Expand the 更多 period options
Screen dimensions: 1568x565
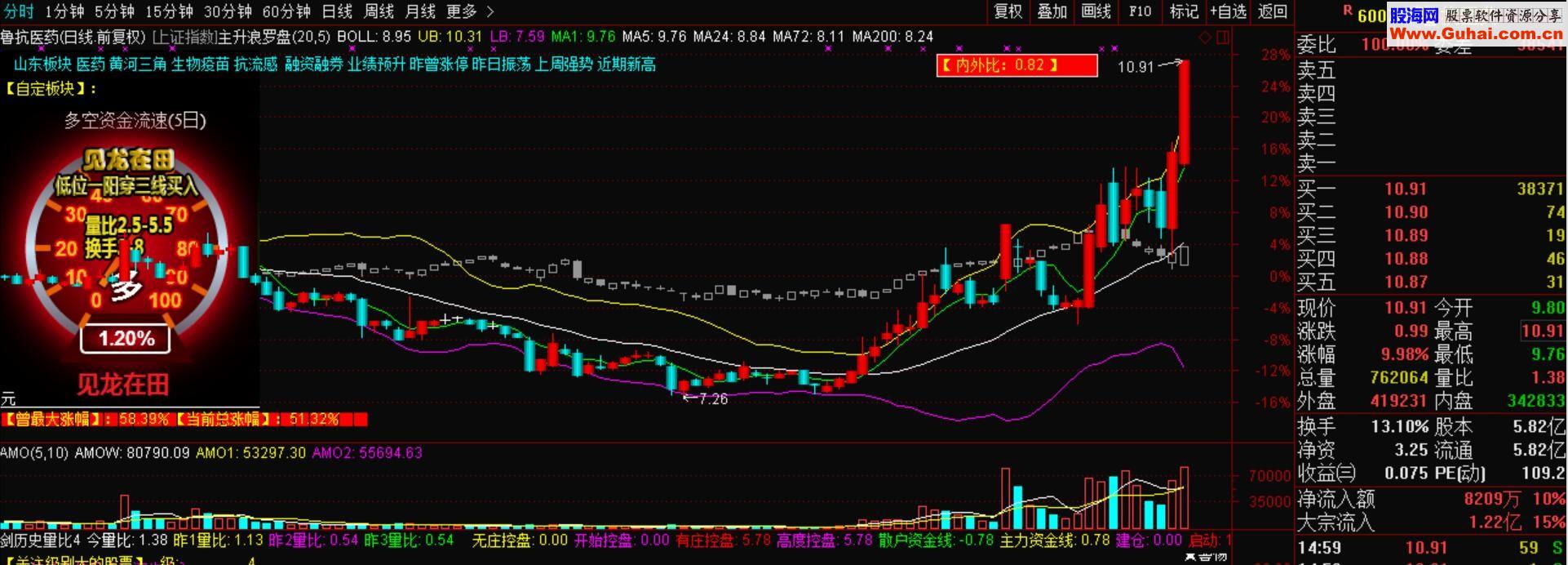(x=462, y=11)
